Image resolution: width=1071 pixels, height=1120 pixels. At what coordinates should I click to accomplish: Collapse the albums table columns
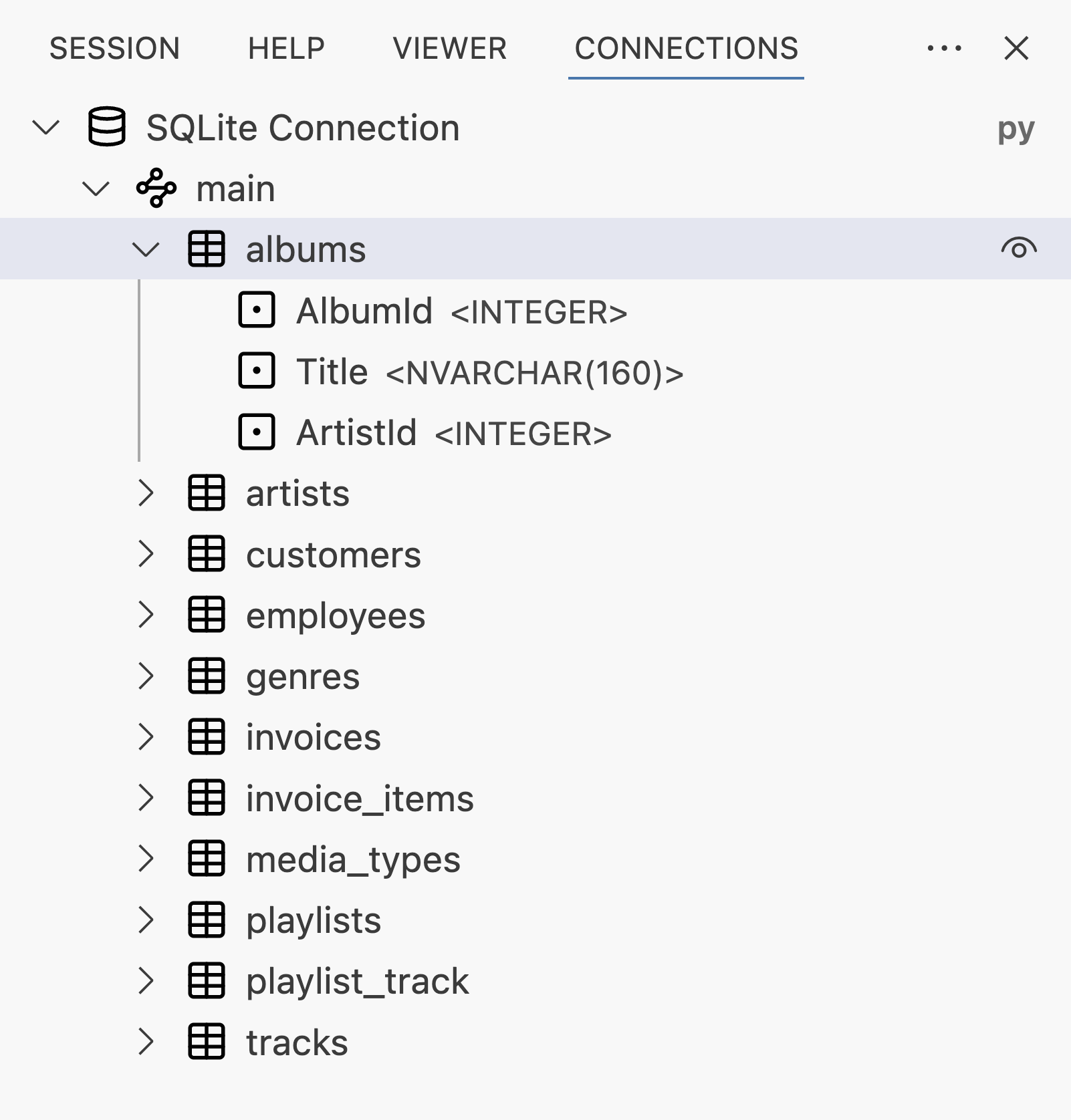coord(146,249)
